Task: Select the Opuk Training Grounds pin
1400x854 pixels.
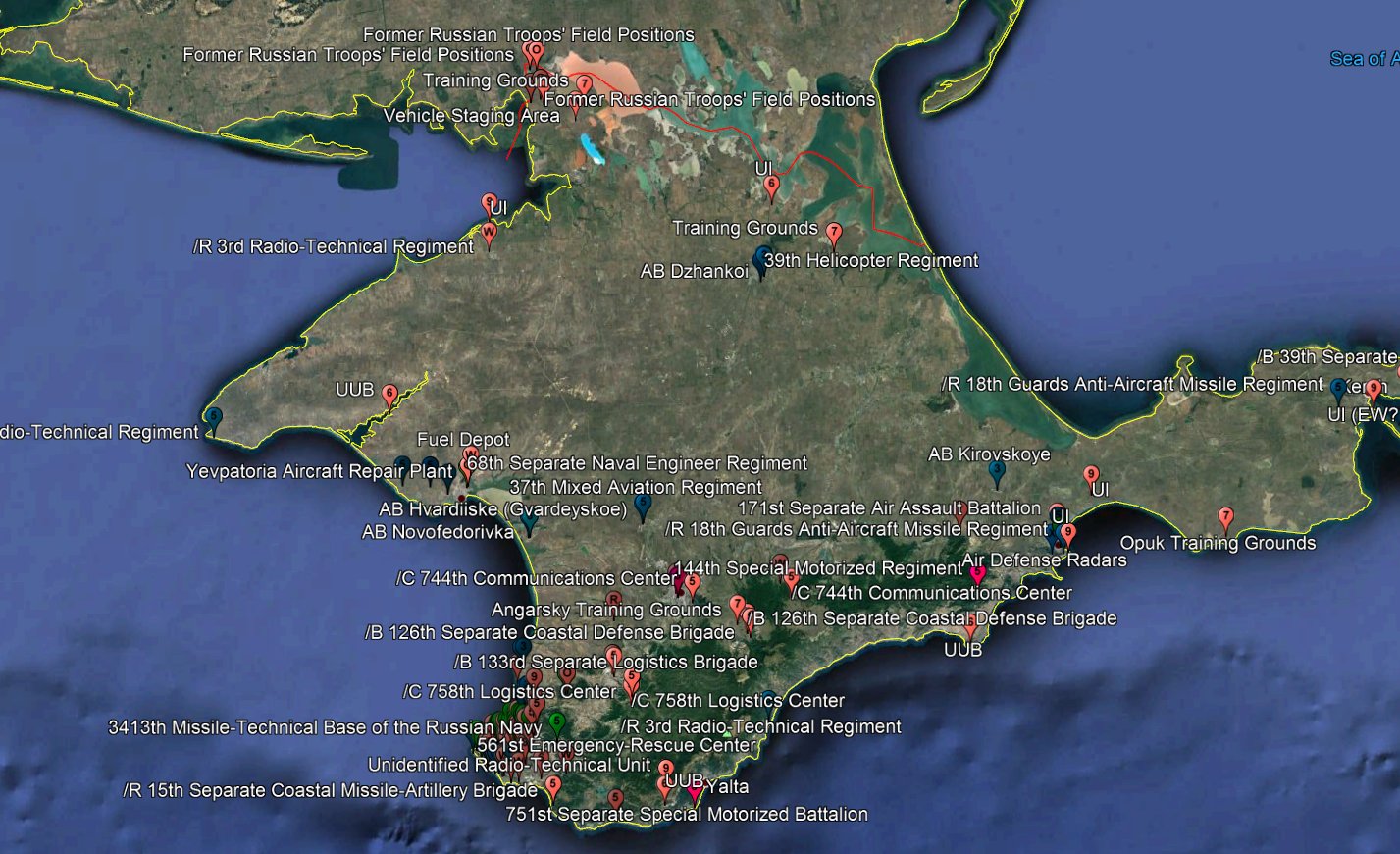Action: (x=1224, y=518)
